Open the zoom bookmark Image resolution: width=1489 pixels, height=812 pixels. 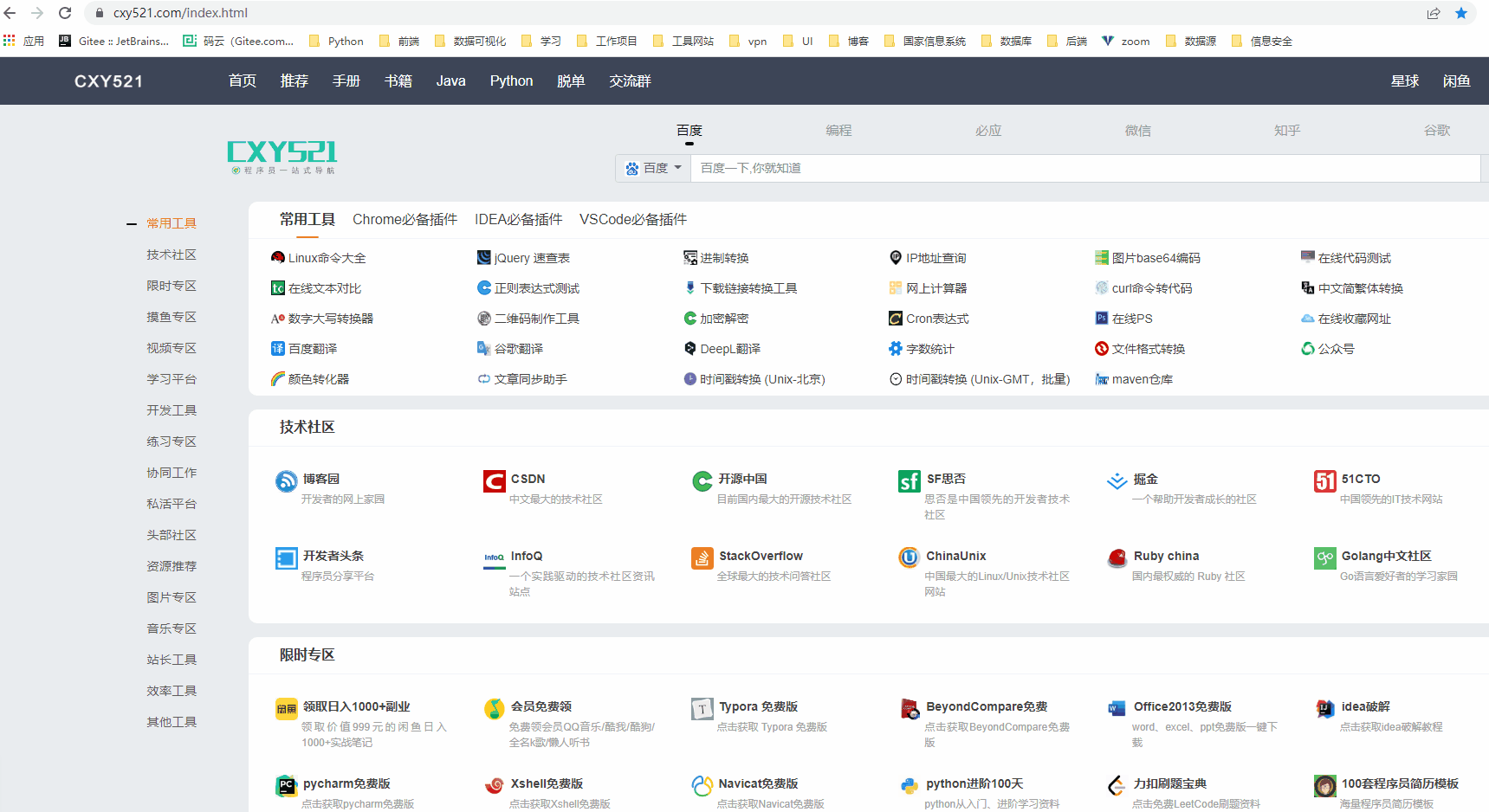click(x=1126, y=41)
